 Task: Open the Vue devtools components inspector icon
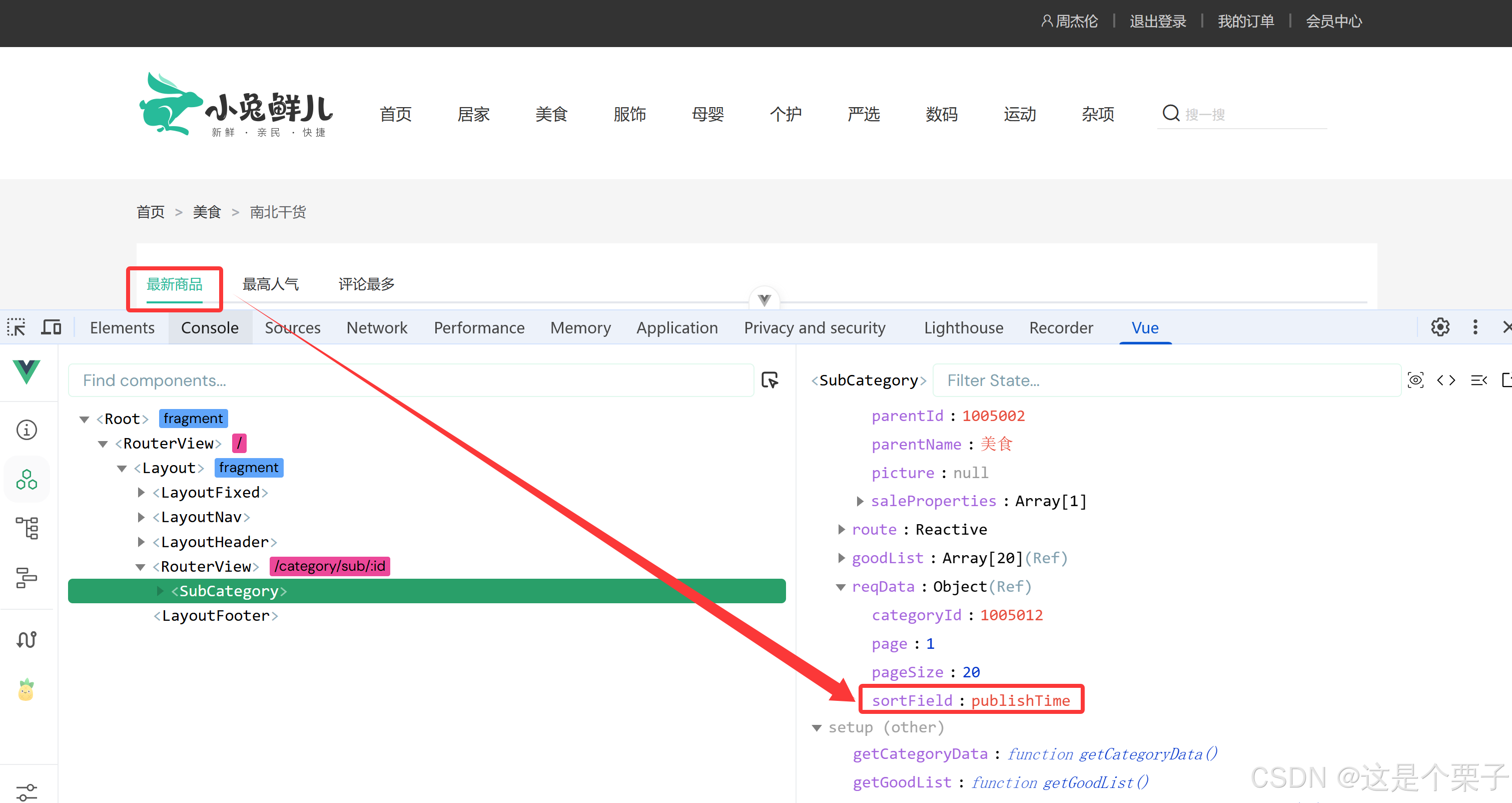pyautogui.click(x=27, y=479)
